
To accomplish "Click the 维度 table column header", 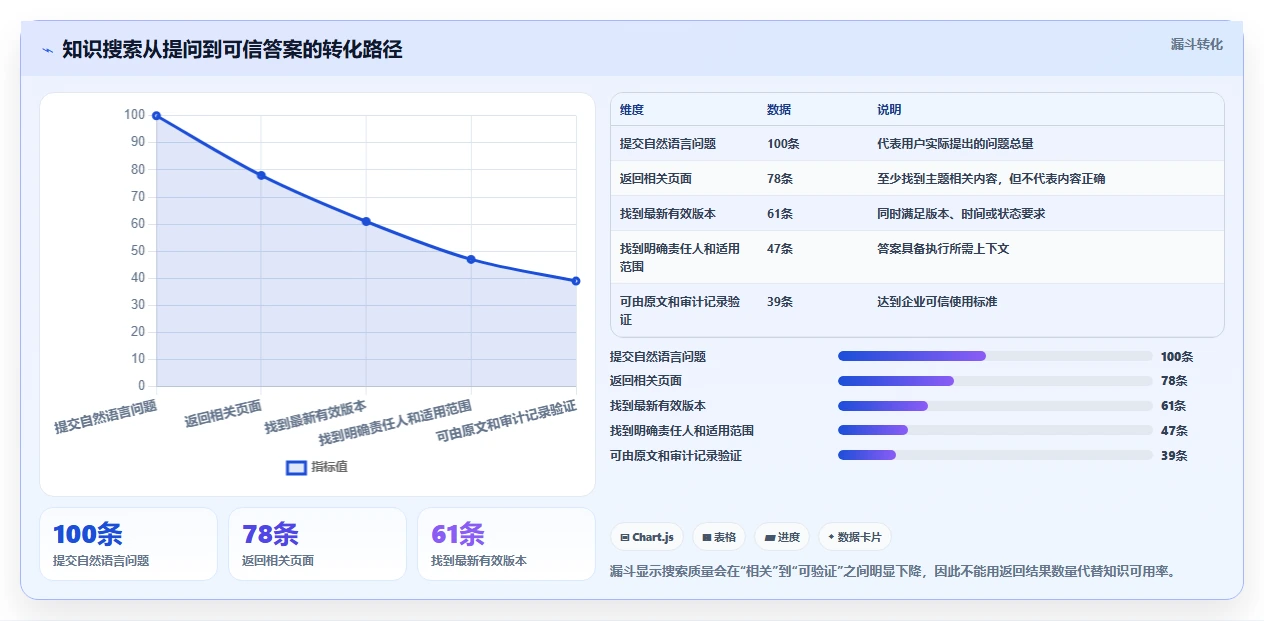I will (x=632, y=109).
